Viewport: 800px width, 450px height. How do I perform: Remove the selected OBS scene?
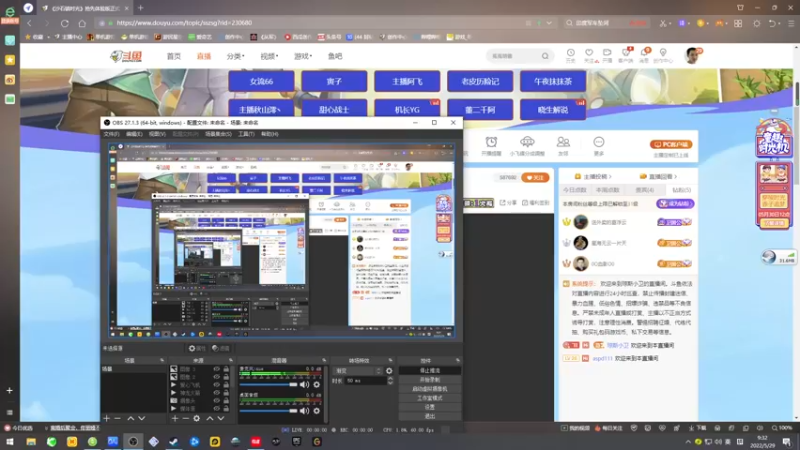[x=118, y=418]
